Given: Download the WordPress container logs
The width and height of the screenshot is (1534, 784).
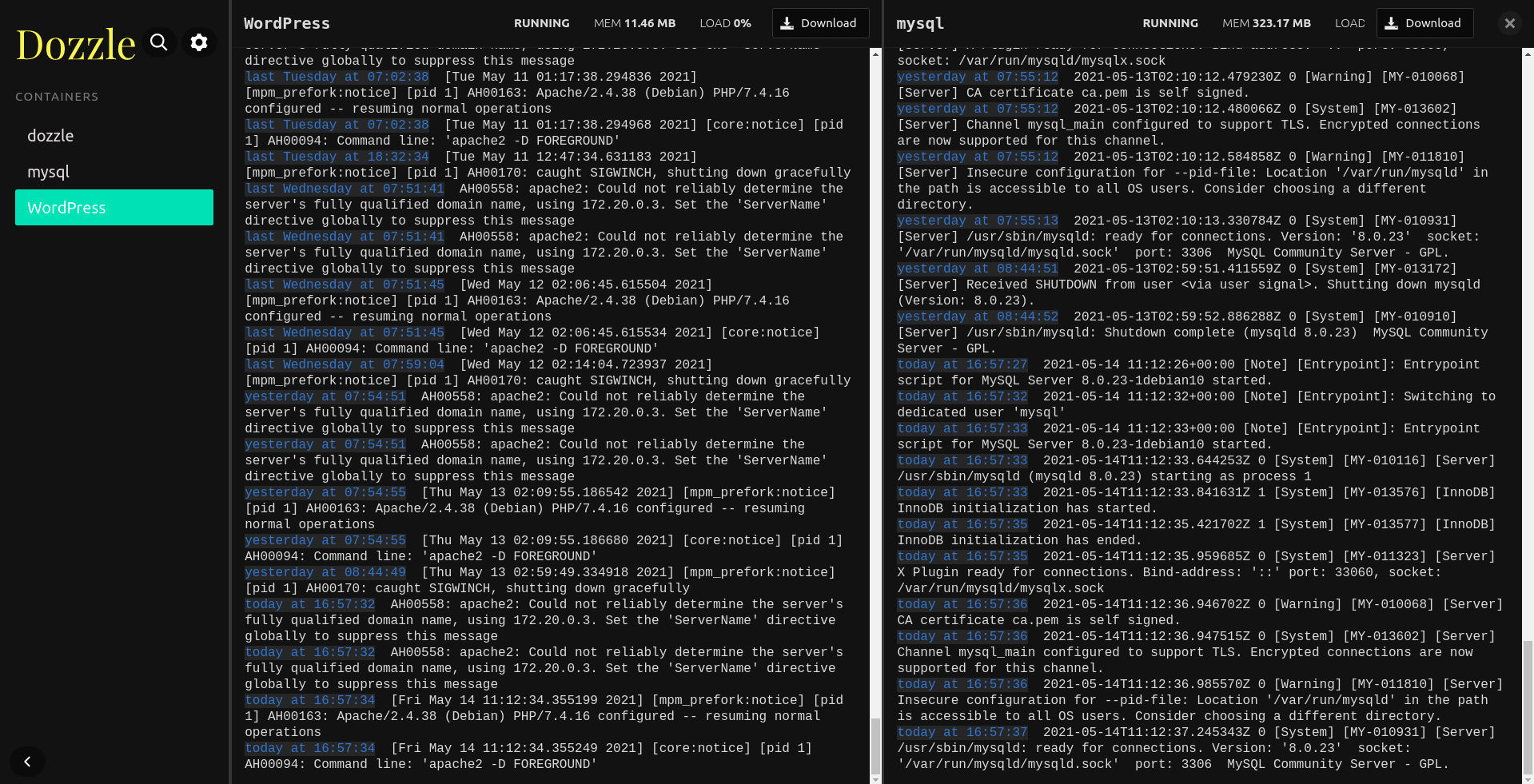Looking at the screenshot, I should click(820, 23).
